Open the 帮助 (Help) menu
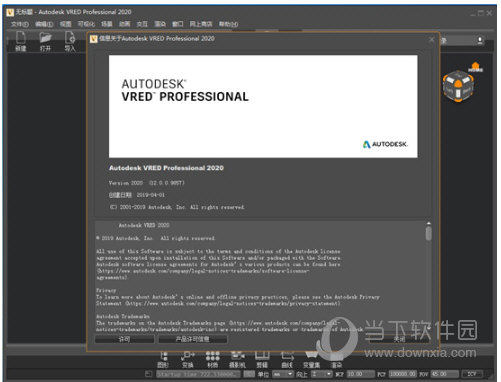 (228, 24)
